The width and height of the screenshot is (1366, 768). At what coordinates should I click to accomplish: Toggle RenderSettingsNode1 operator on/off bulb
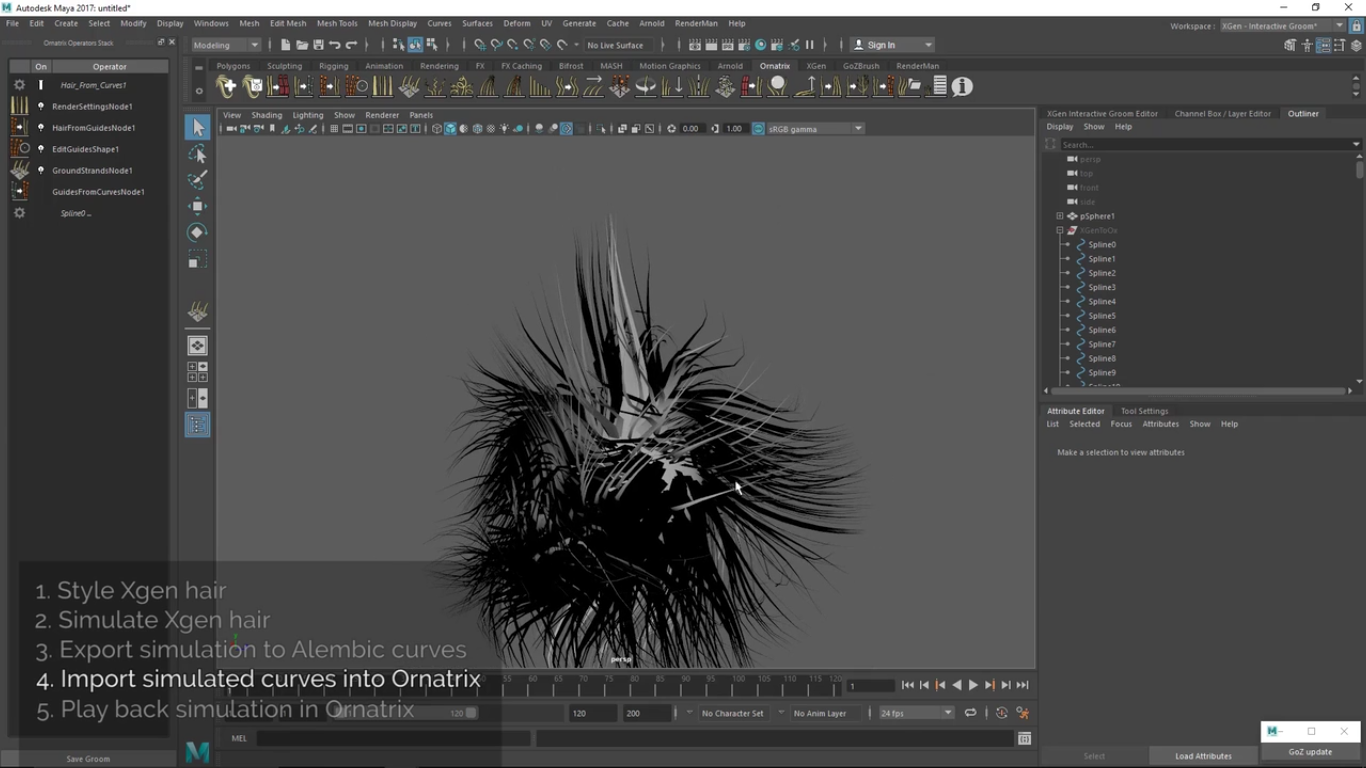coord(41,106)
